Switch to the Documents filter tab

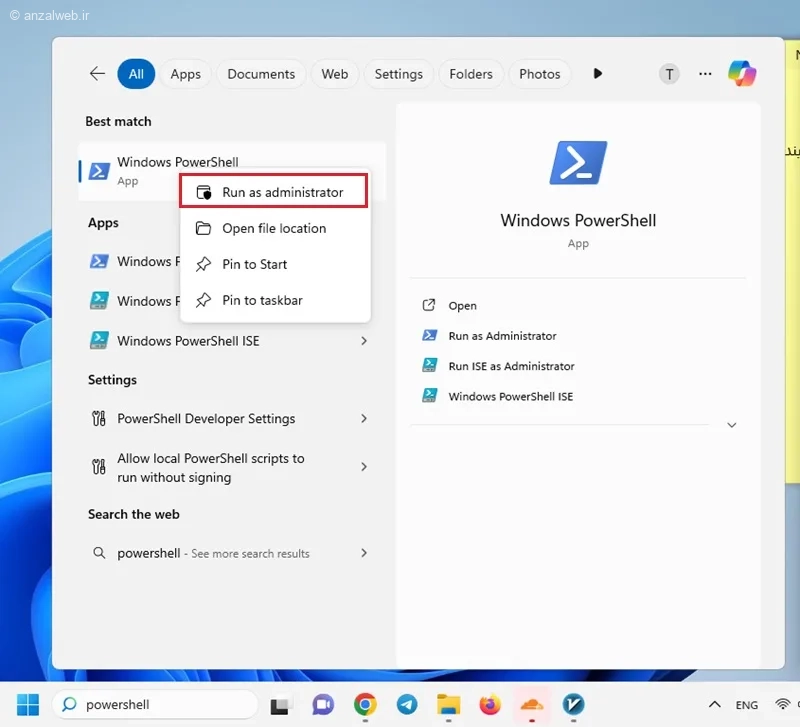(261, 74)
